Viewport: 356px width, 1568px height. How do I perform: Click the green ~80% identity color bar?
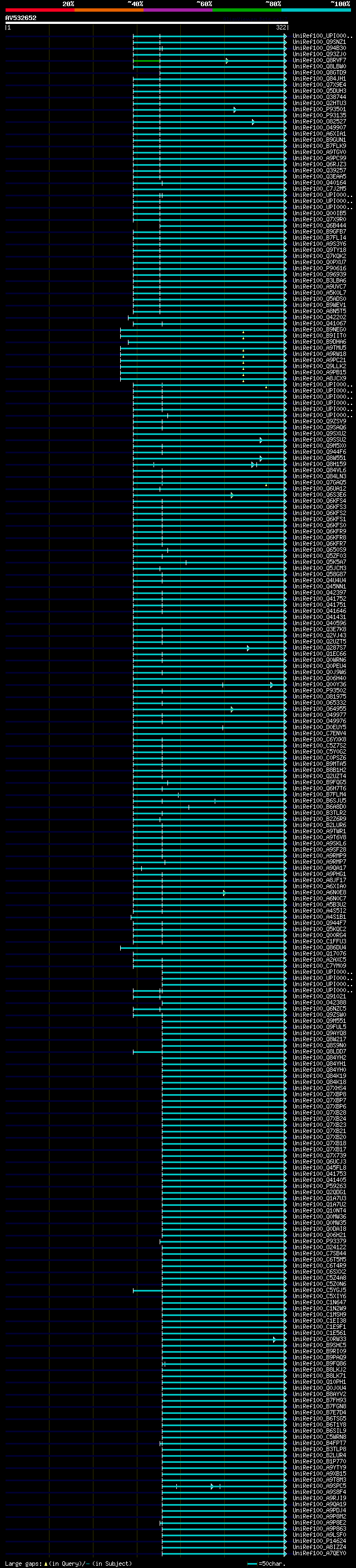click(247, 10)
